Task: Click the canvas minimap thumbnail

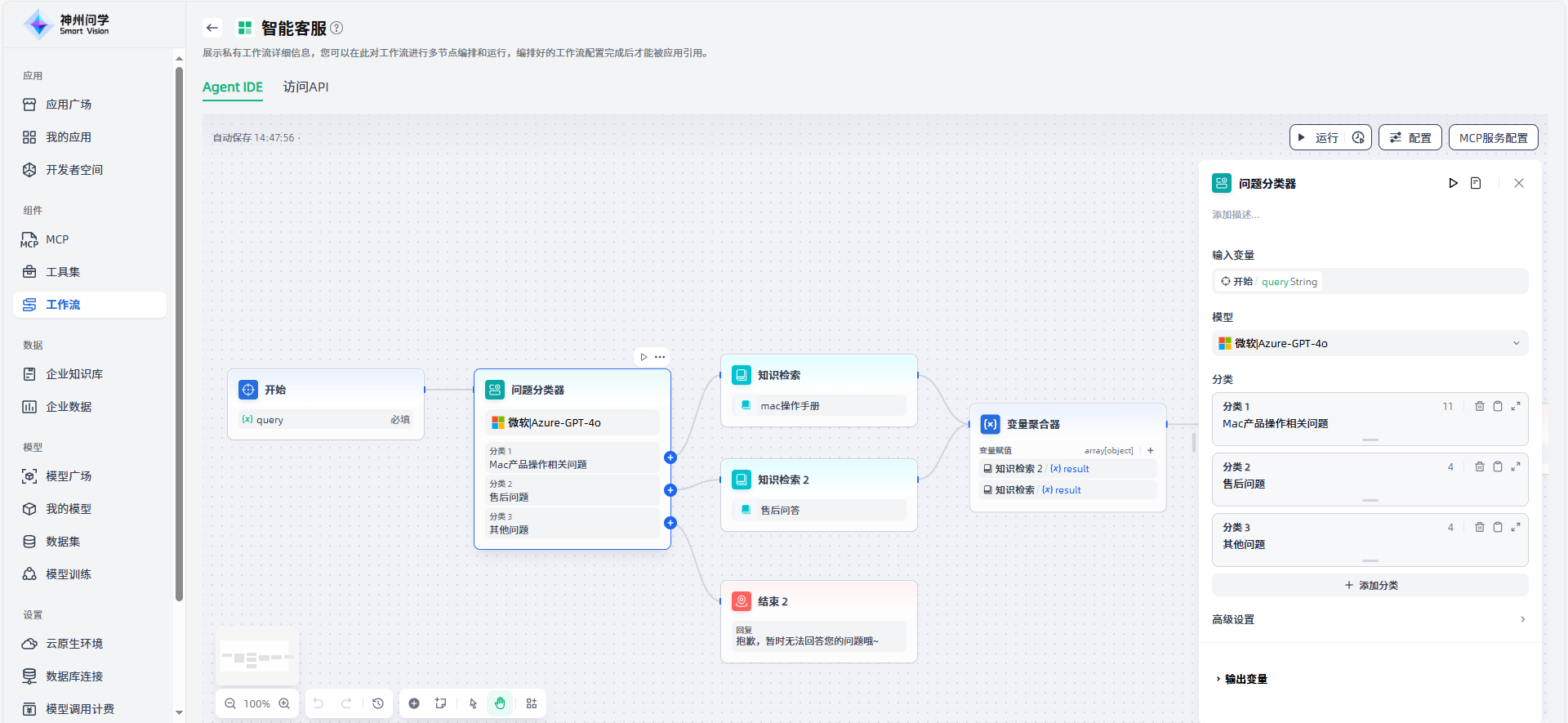Action: (256, 657)
